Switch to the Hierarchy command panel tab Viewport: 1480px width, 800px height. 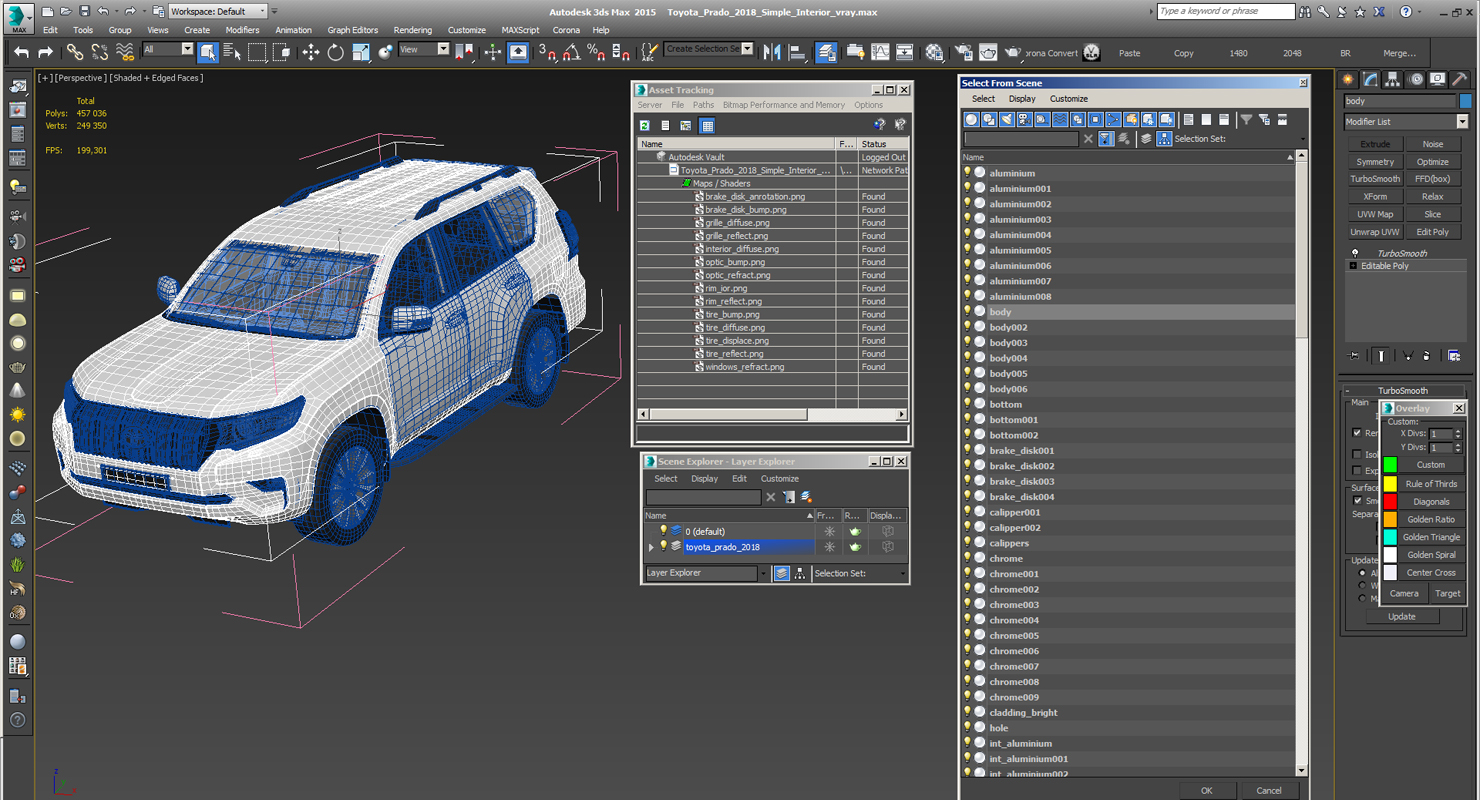click(x=1393, y=79)
